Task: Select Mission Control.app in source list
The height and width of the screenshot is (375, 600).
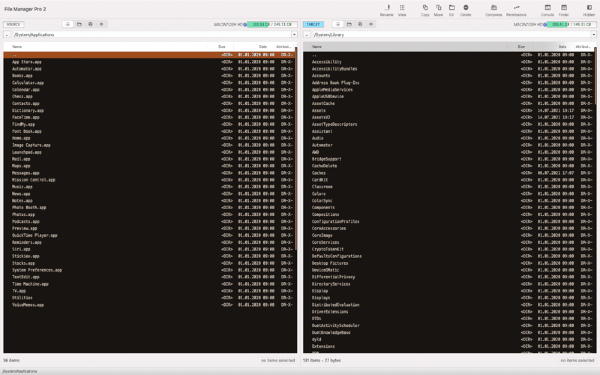Action: [x=149, y=180]
